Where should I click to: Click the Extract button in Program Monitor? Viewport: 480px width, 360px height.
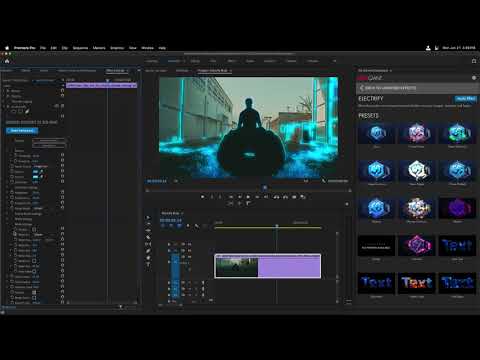click(x=285, y=197)
